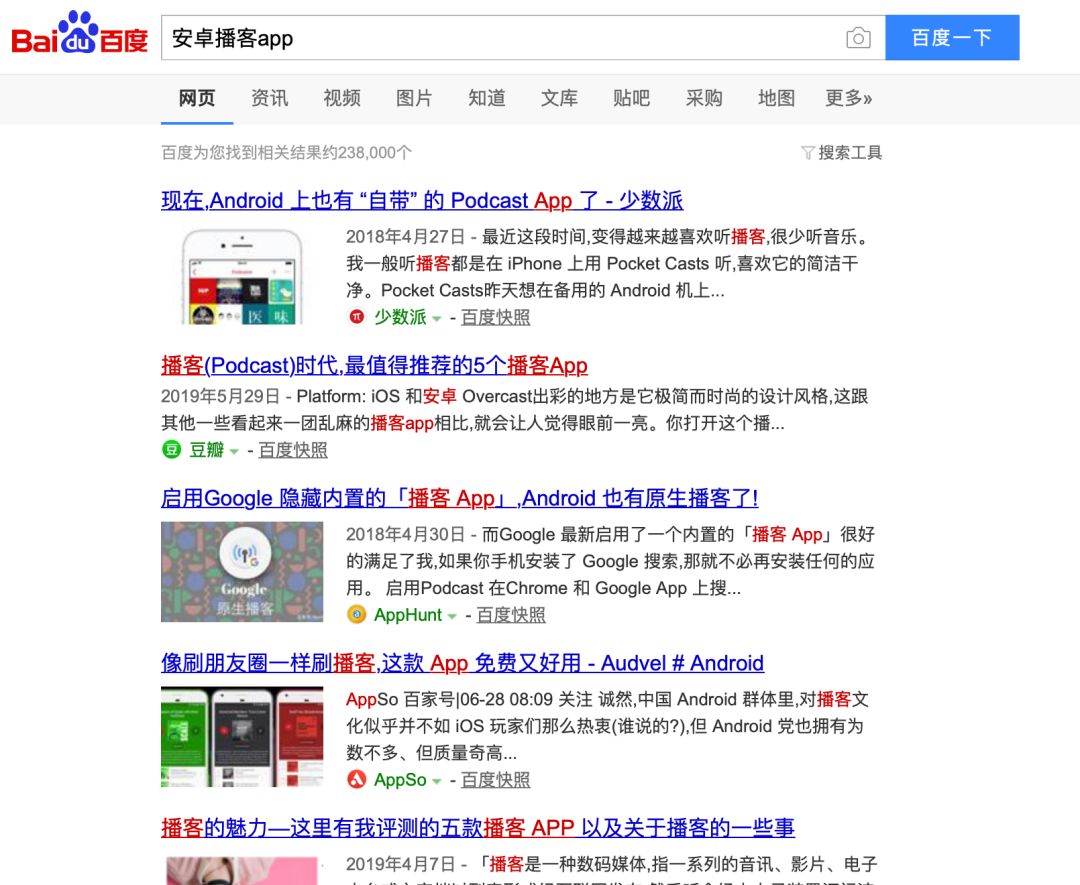Switch to the 图片 tab
This screenshot has width=1080, height=885.
coord(414,98)
